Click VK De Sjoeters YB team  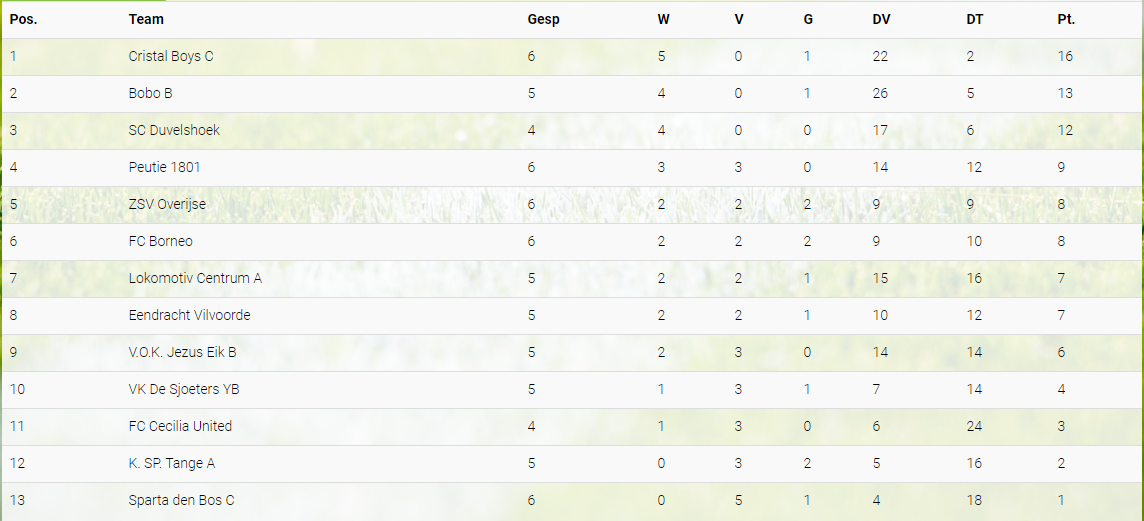pos(184,389)
